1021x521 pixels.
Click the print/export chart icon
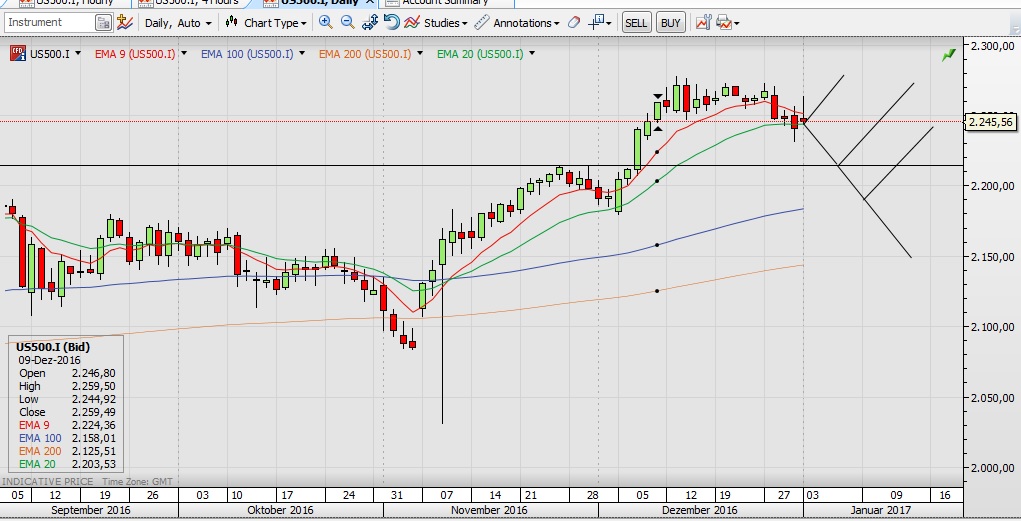[x=727, y=23]
